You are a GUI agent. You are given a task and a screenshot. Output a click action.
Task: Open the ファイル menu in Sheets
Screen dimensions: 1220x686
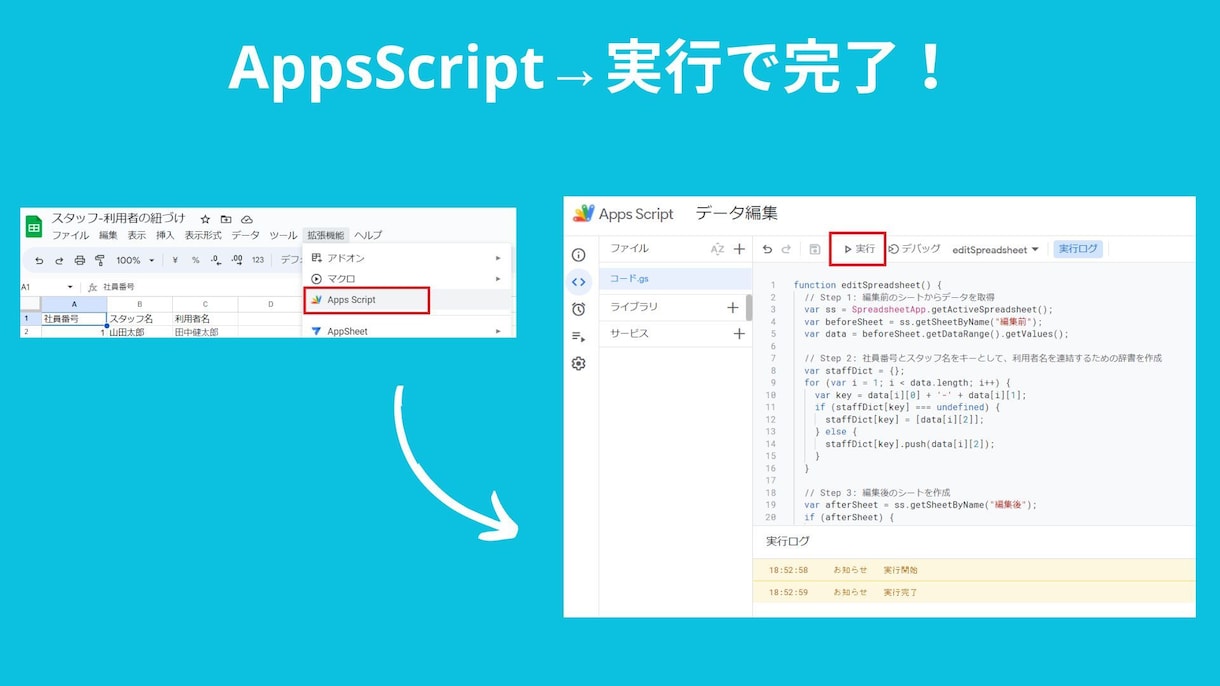coord(70,236)
